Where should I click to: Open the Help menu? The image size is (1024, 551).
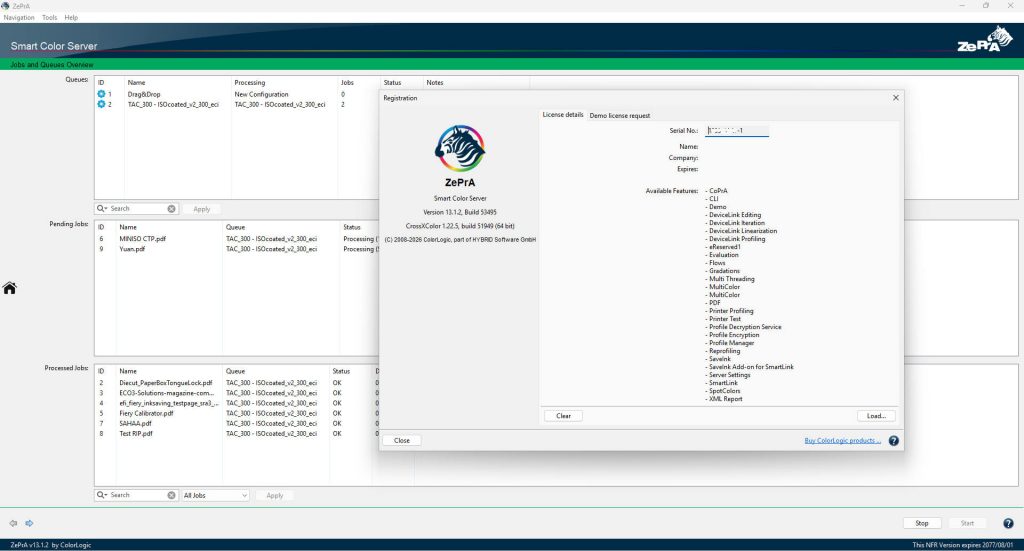[x=71, y=18]
